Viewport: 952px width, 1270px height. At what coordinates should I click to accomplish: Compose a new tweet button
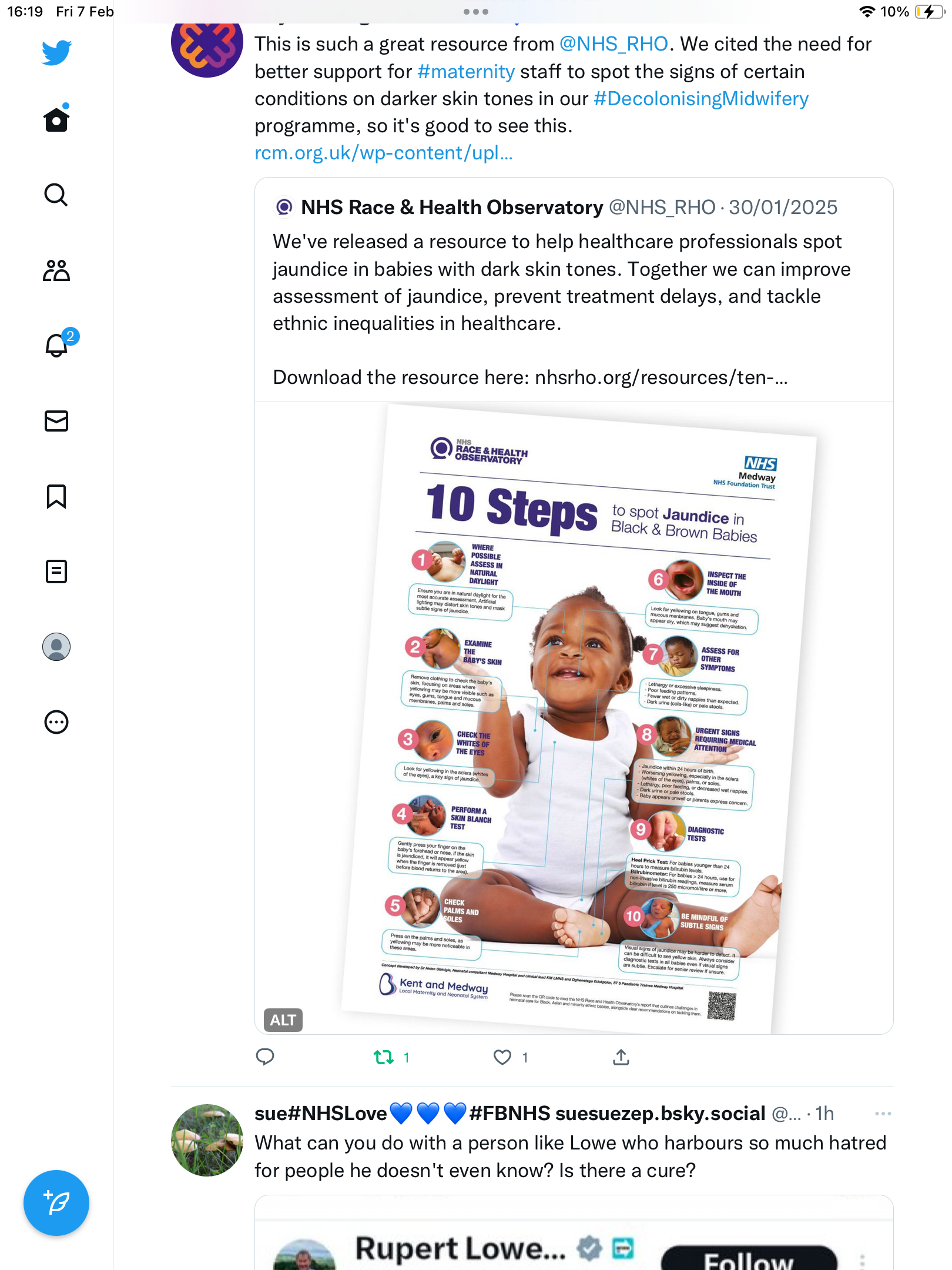pyautogui.click(x=56, y=1203)
